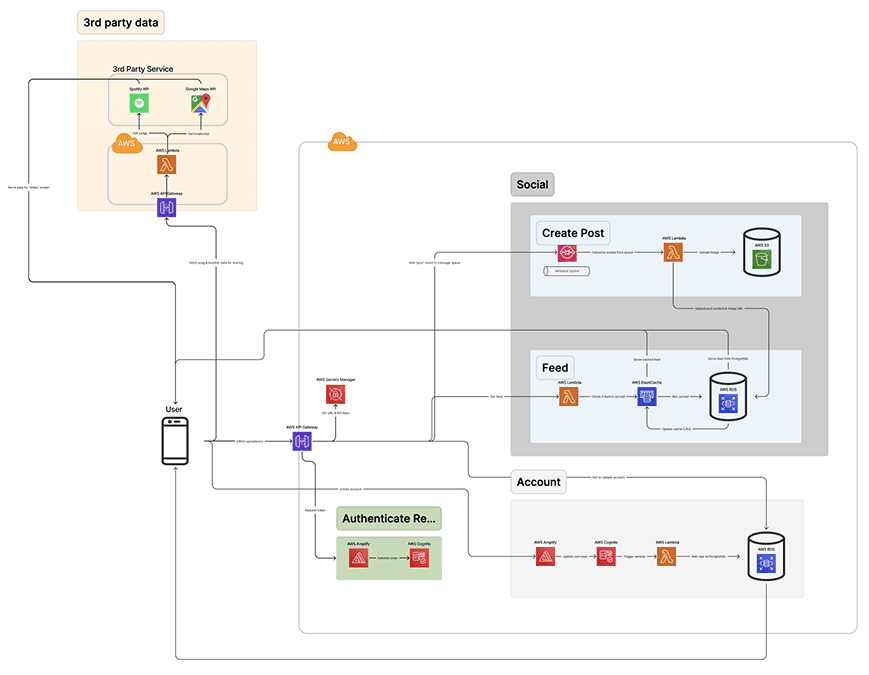Select the 'Get songs' arrow label
The height and width of the screenshot is (675, 869).
(x=140, y=134)
